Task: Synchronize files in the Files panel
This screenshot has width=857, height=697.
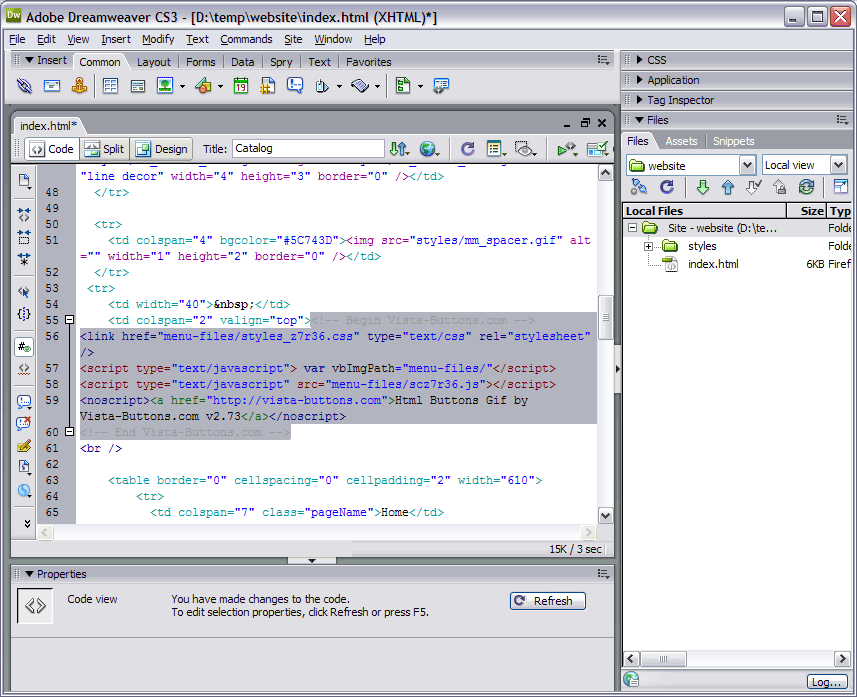Action: click(806, 188)
